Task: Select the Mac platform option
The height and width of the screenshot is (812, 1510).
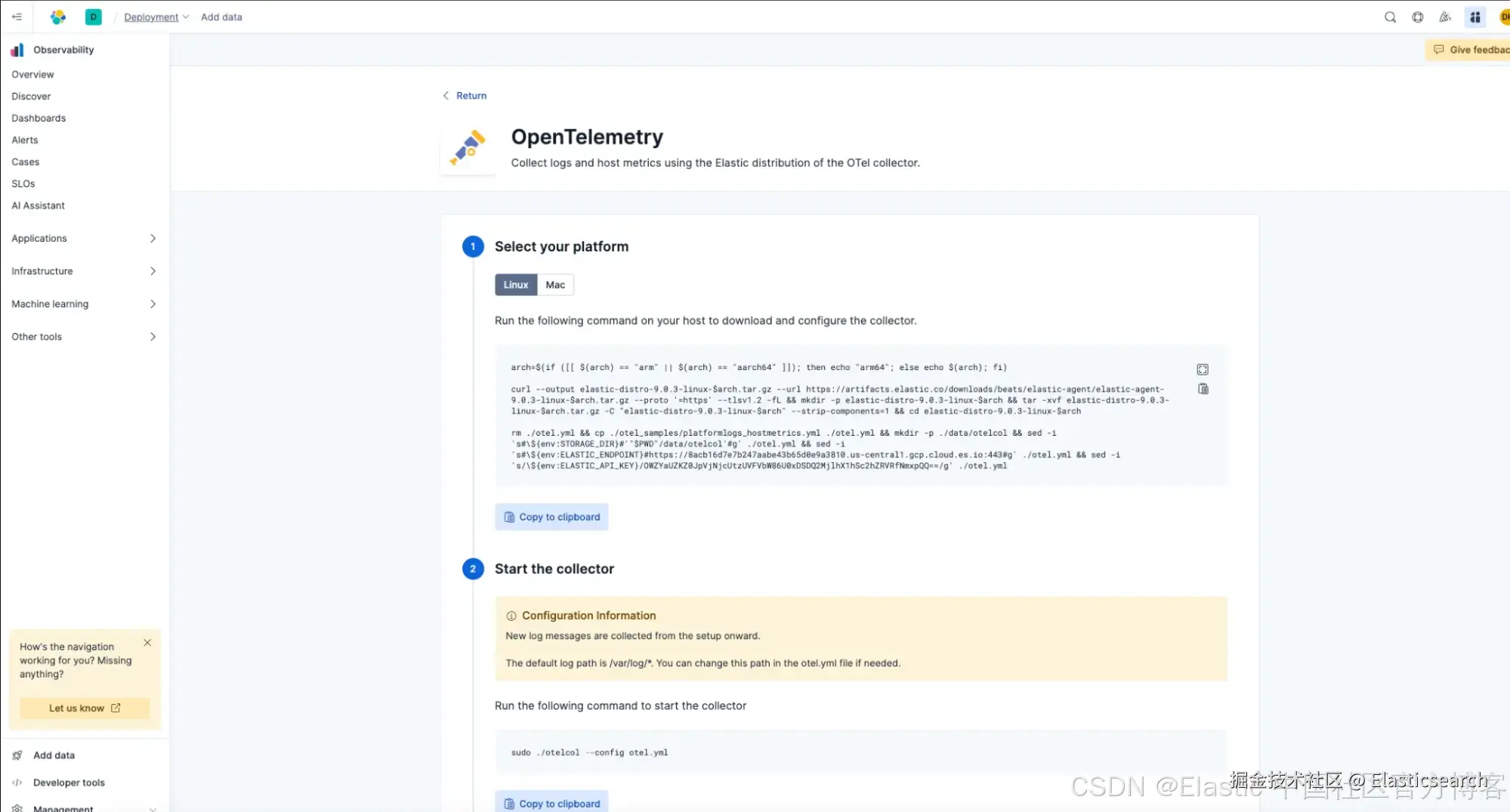Action: (x=555, y=285)
